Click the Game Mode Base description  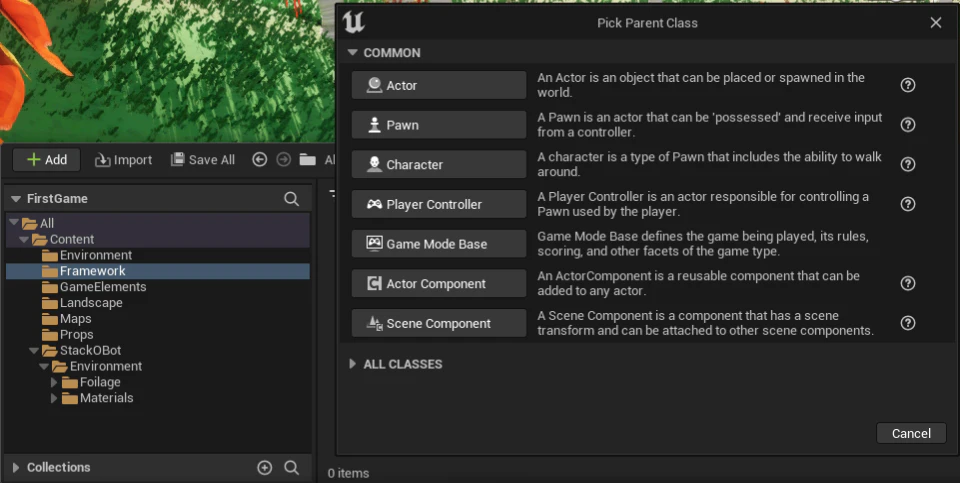coord(703,244)
